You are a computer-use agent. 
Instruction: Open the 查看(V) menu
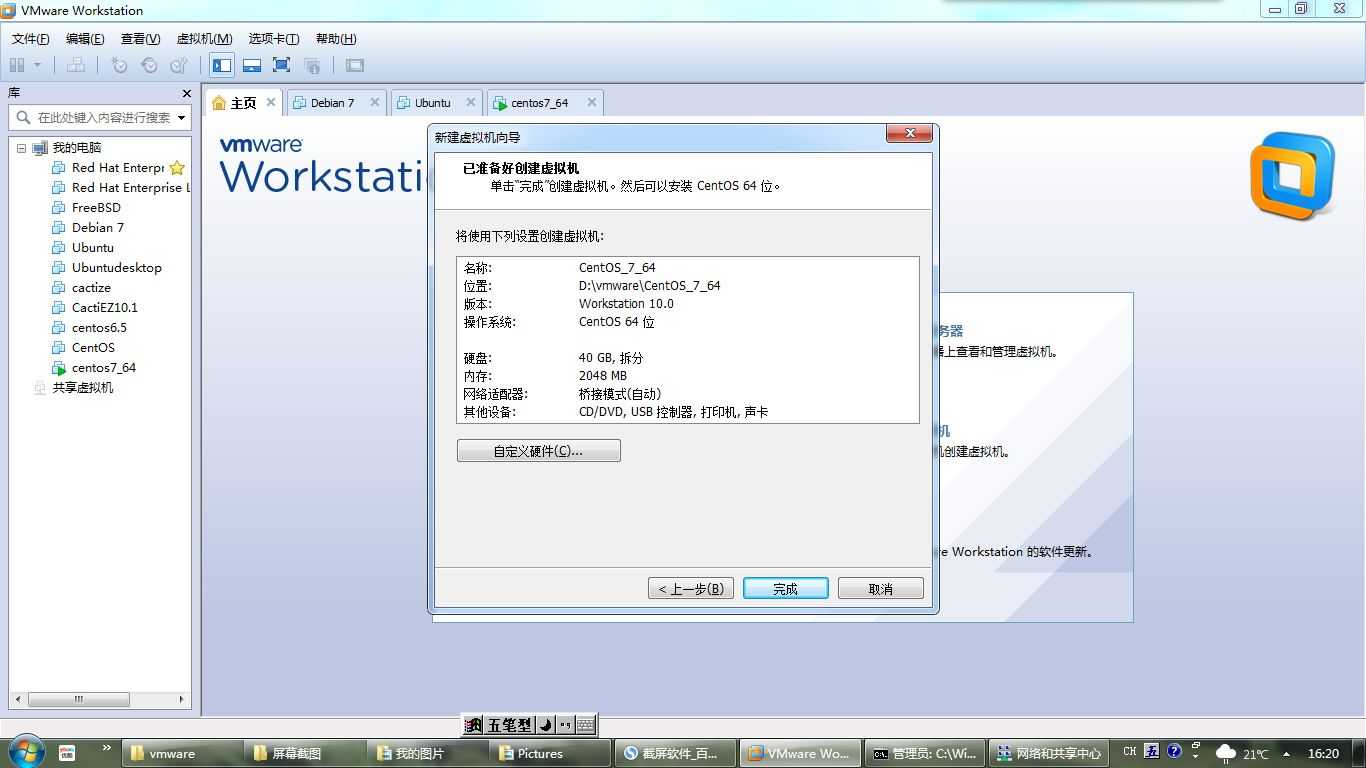tap(140, 38)
